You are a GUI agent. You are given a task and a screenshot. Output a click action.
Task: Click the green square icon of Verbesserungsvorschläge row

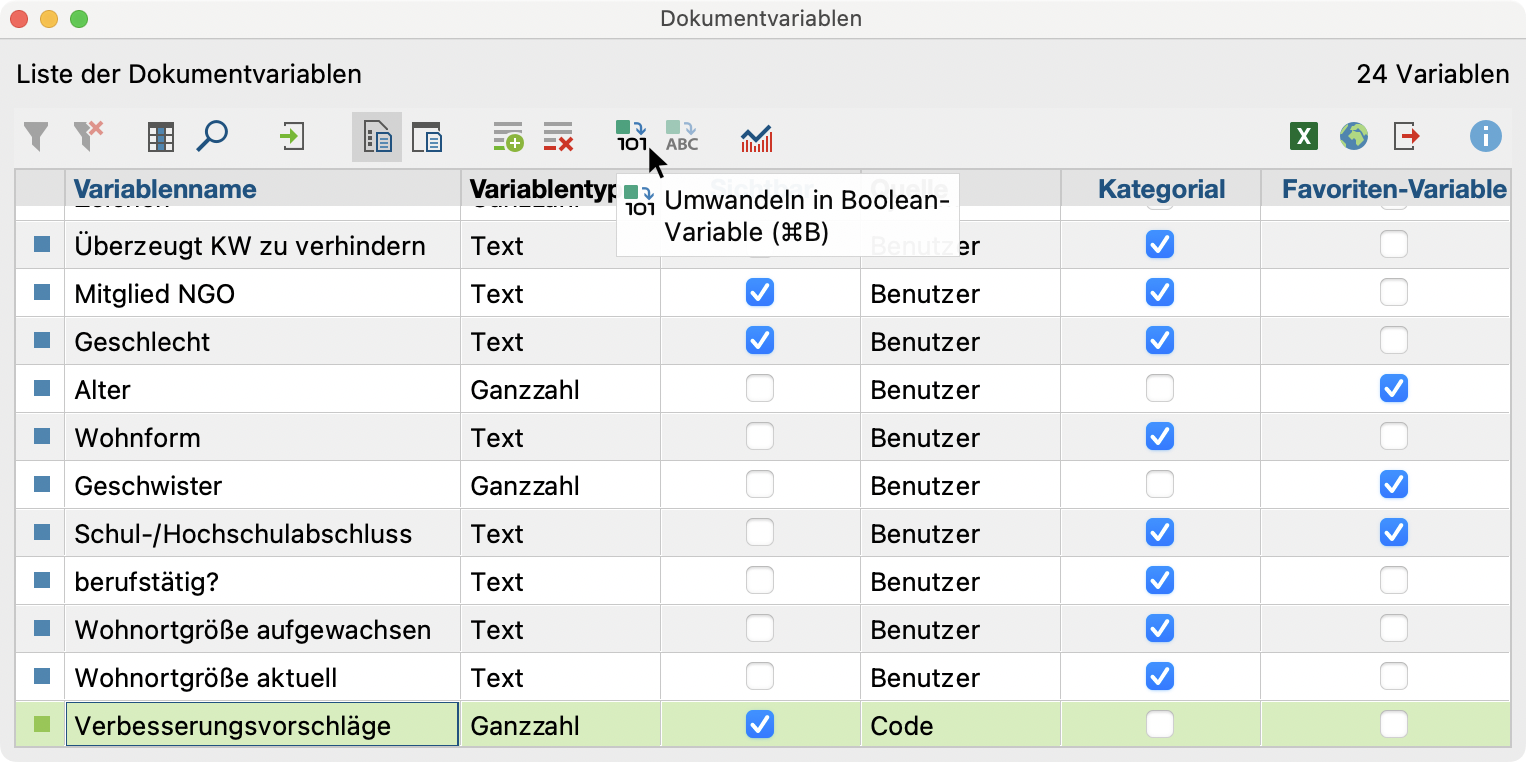click(42, 724)
